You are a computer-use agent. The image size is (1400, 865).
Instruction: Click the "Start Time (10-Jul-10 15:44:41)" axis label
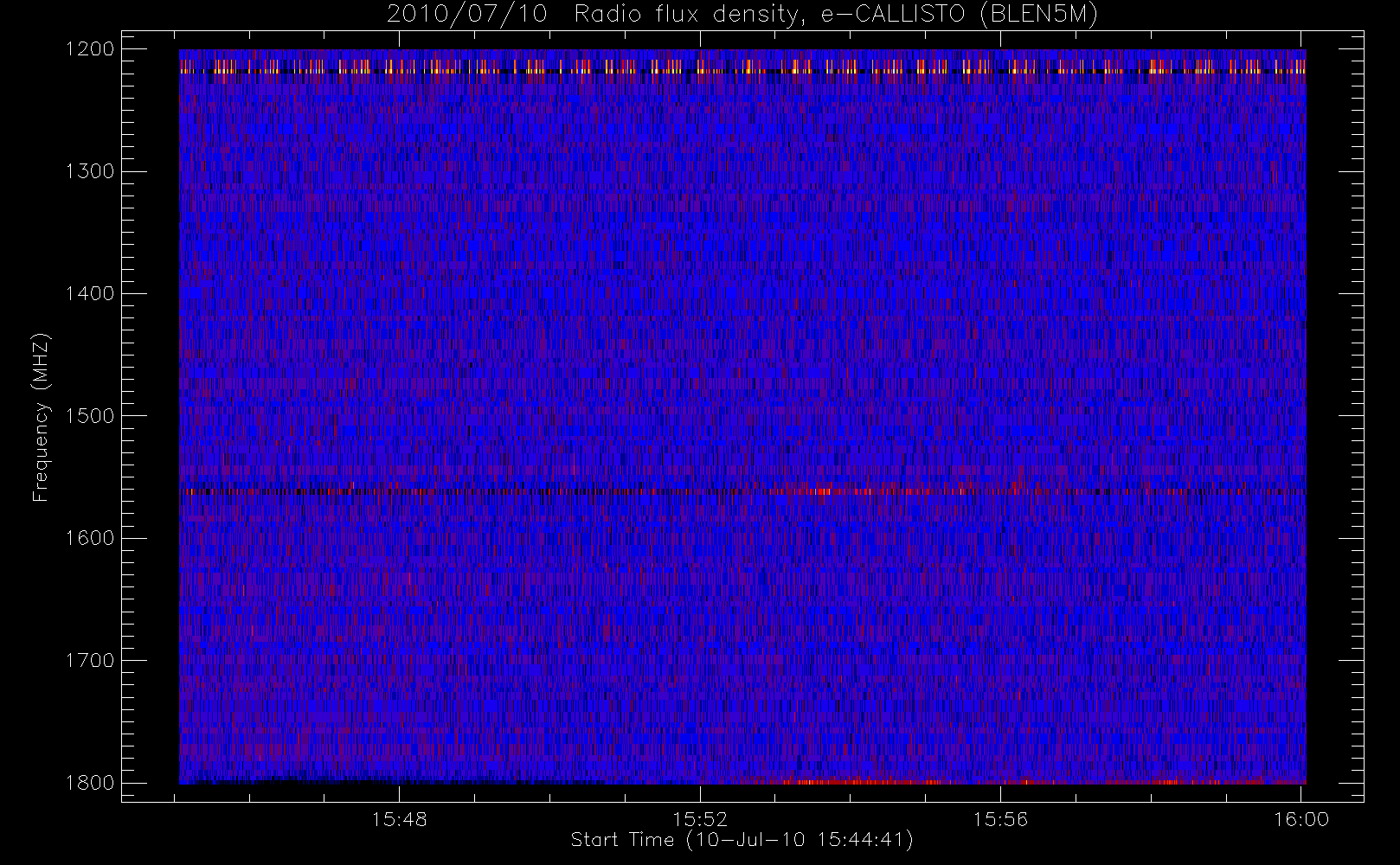pos(742,840)
